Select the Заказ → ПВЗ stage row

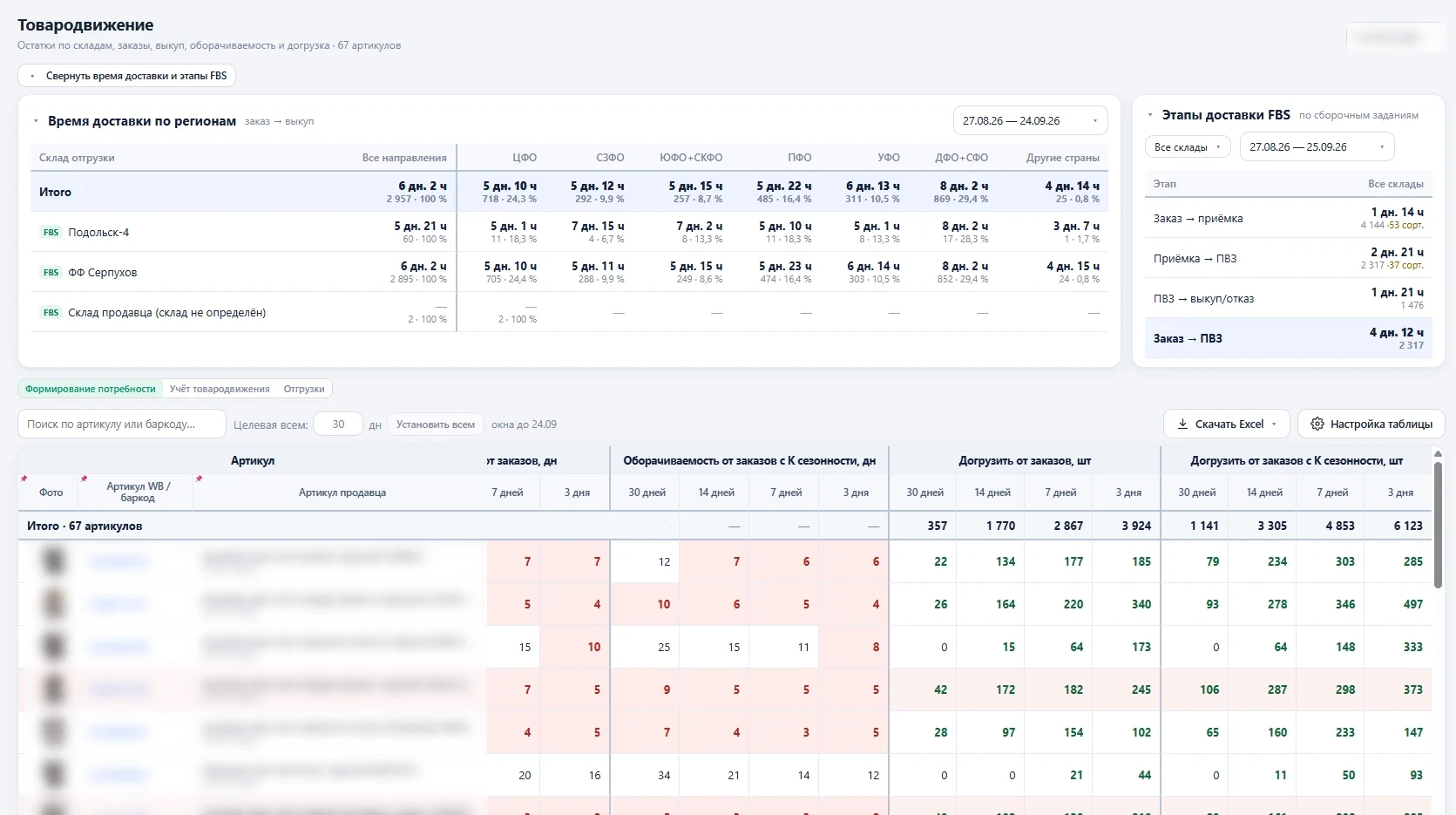(1288, 338)
